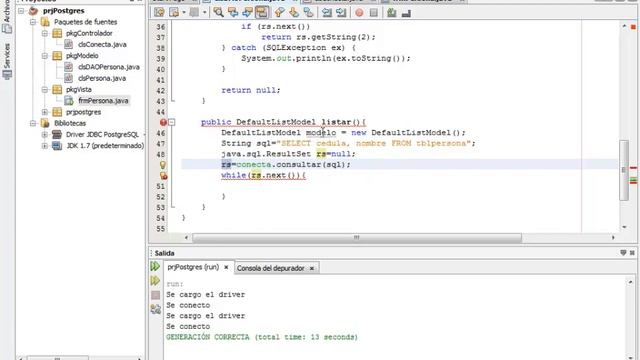
Task: Collapse the prjPostgres project node
Action: click(21, 11)
